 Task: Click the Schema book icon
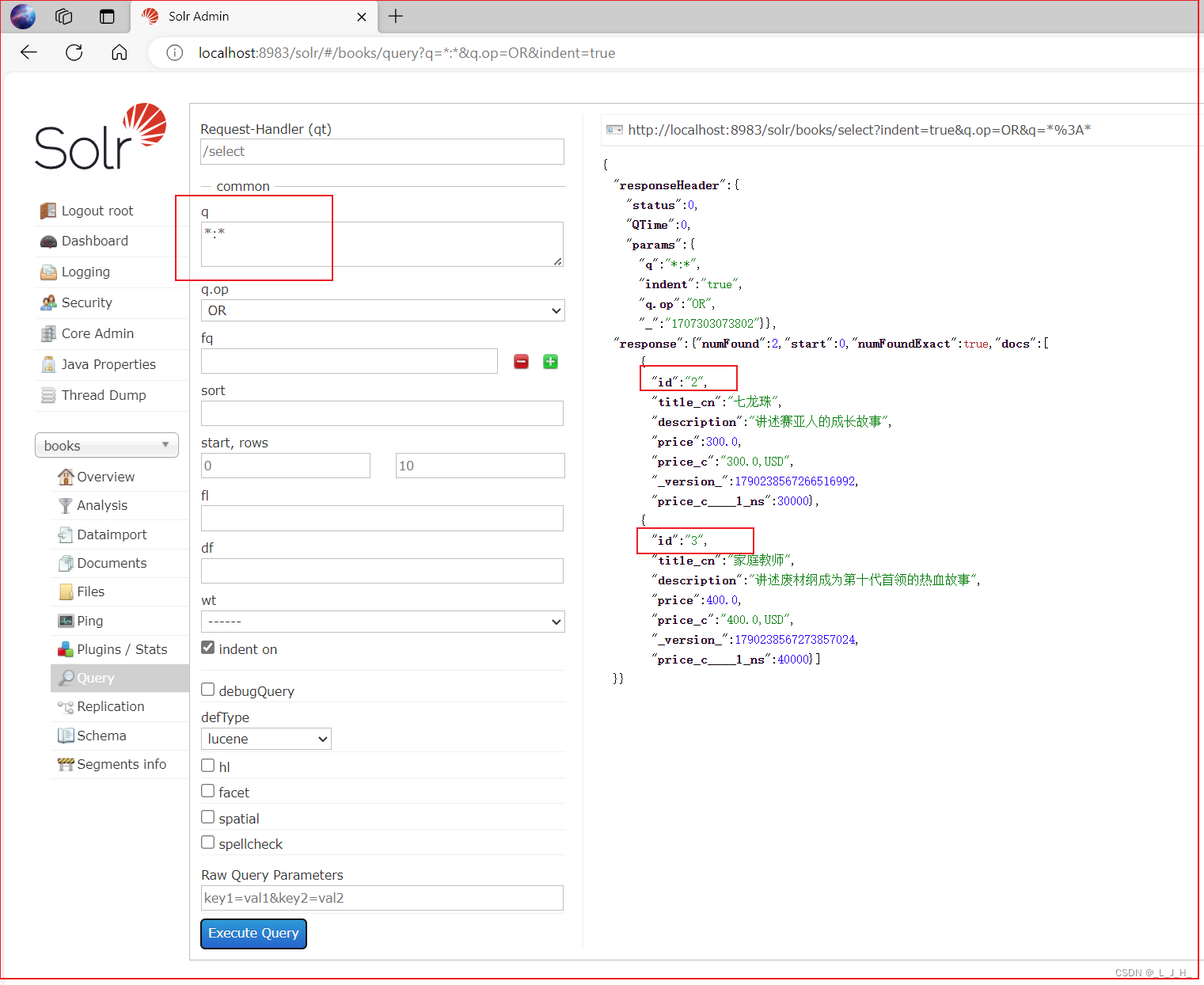click(66, 736)
